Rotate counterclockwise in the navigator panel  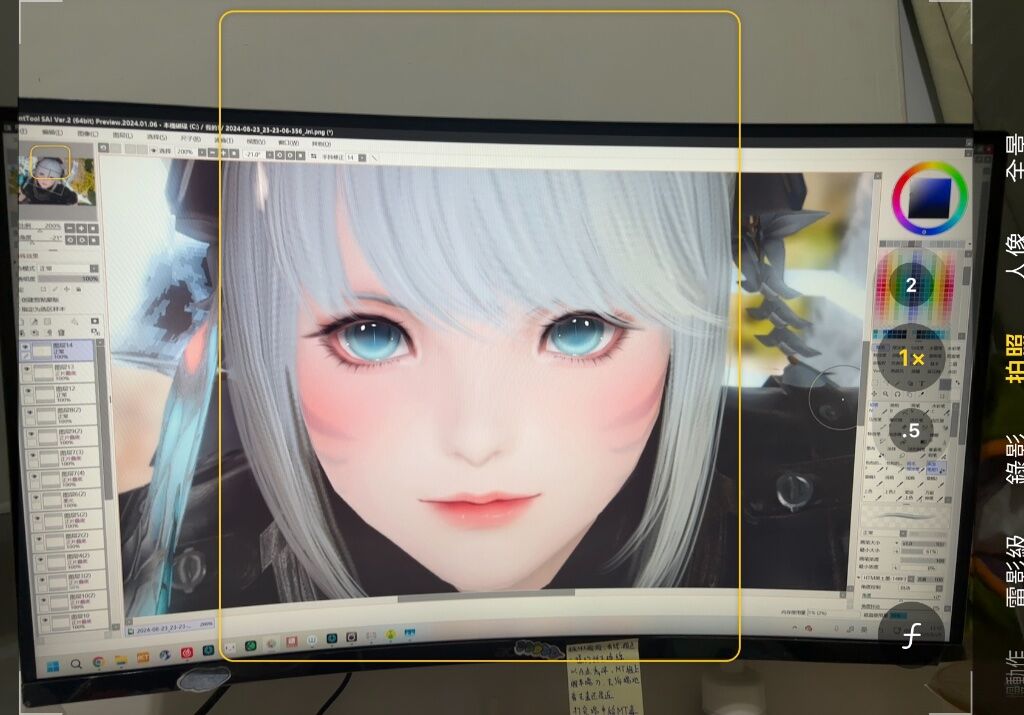pos(71,240)
